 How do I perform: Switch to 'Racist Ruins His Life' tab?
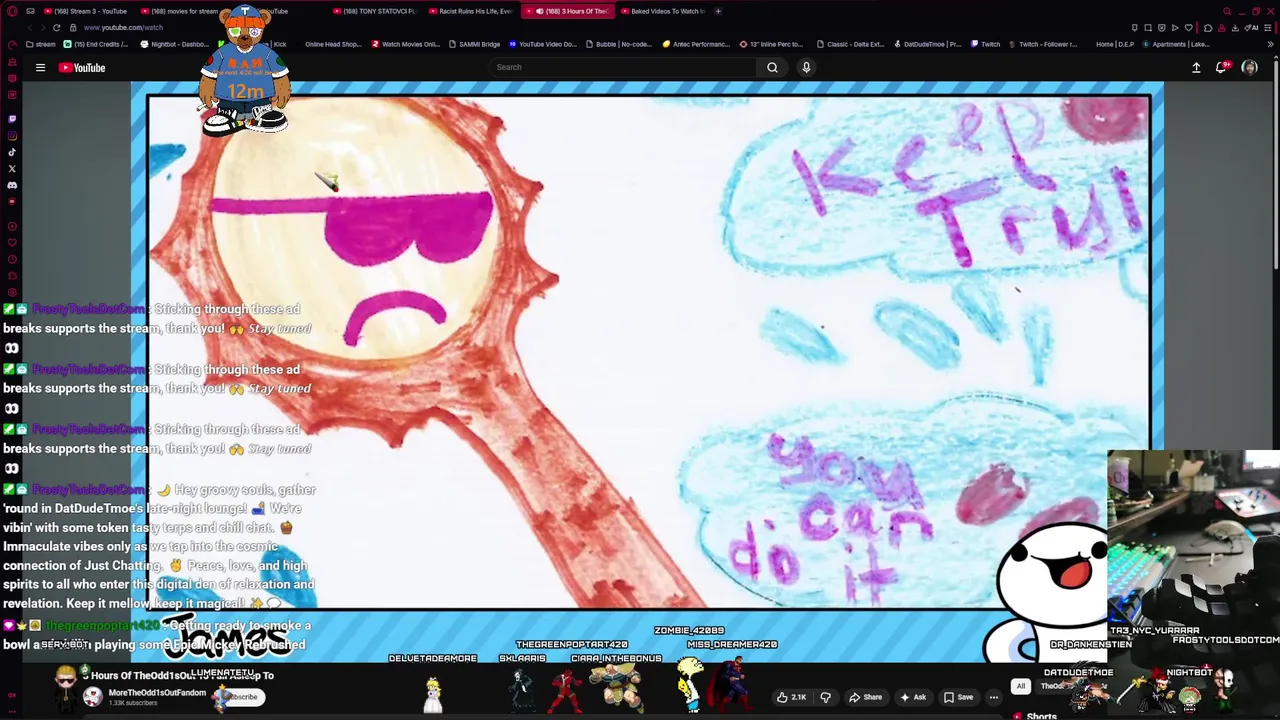(x=470, y=11)
